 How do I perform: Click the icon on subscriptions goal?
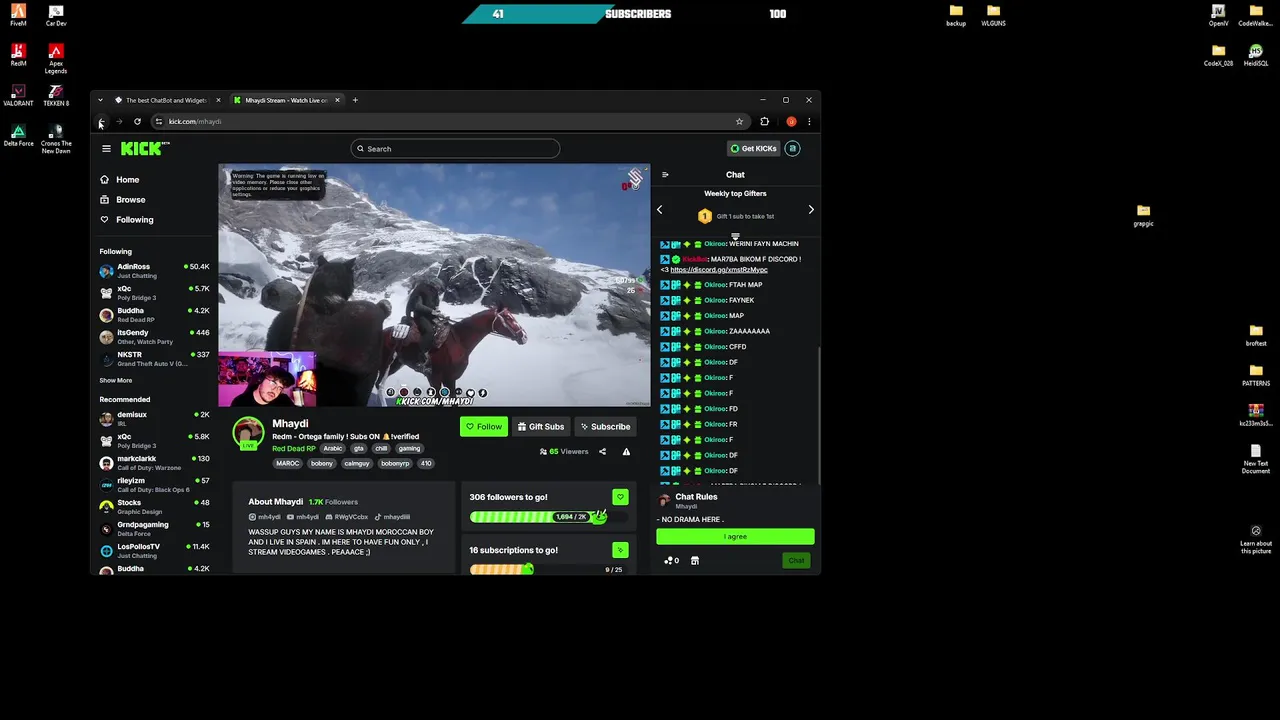[x=620, y=550]
